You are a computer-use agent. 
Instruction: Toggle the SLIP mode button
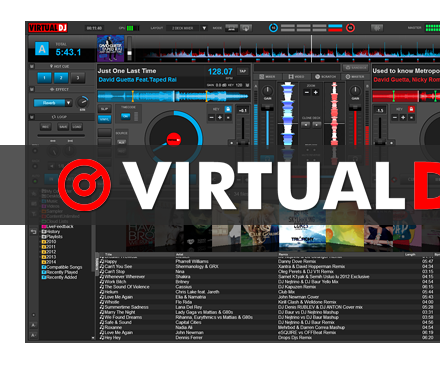pyautogui.click(x=104, y=109)
